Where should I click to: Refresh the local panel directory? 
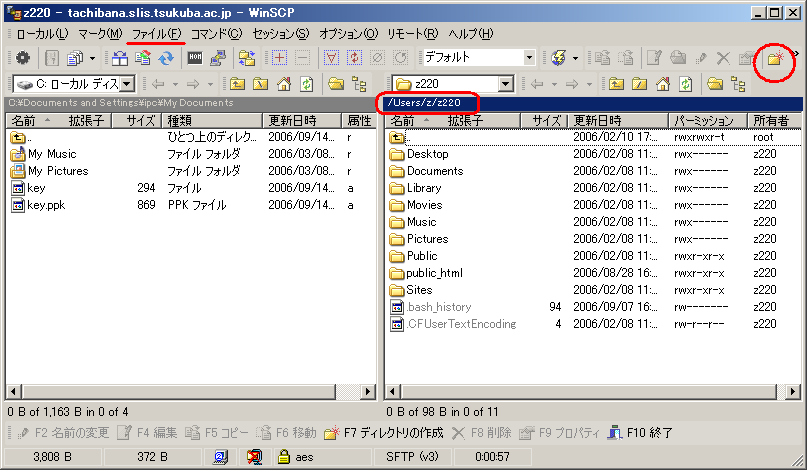307,83
